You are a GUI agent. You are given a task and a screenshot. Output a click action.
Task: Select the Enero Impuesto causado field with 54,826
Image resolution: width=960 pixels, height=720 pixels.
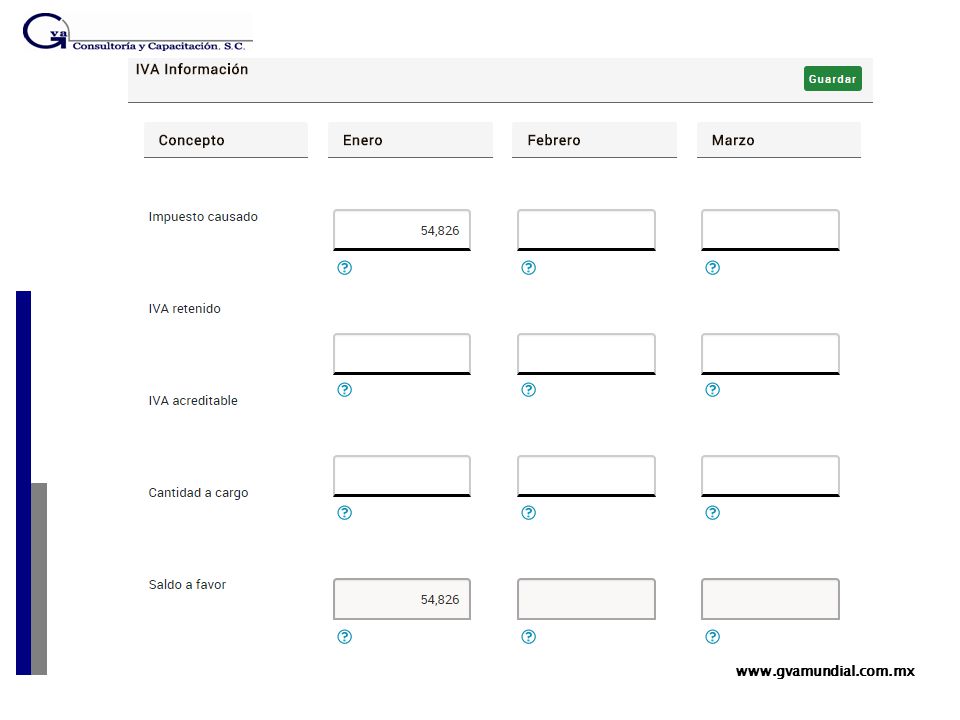pos(402,230)
